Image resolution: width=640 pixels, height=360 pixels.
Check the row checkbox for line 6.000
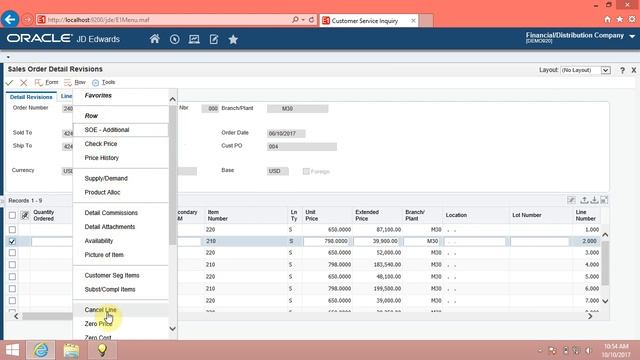12,289
